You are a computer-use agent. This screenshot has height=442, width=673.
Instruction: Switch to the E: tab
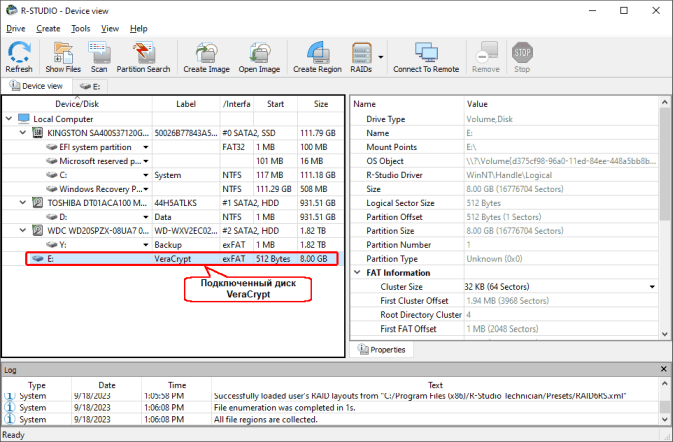coord(90,86)
